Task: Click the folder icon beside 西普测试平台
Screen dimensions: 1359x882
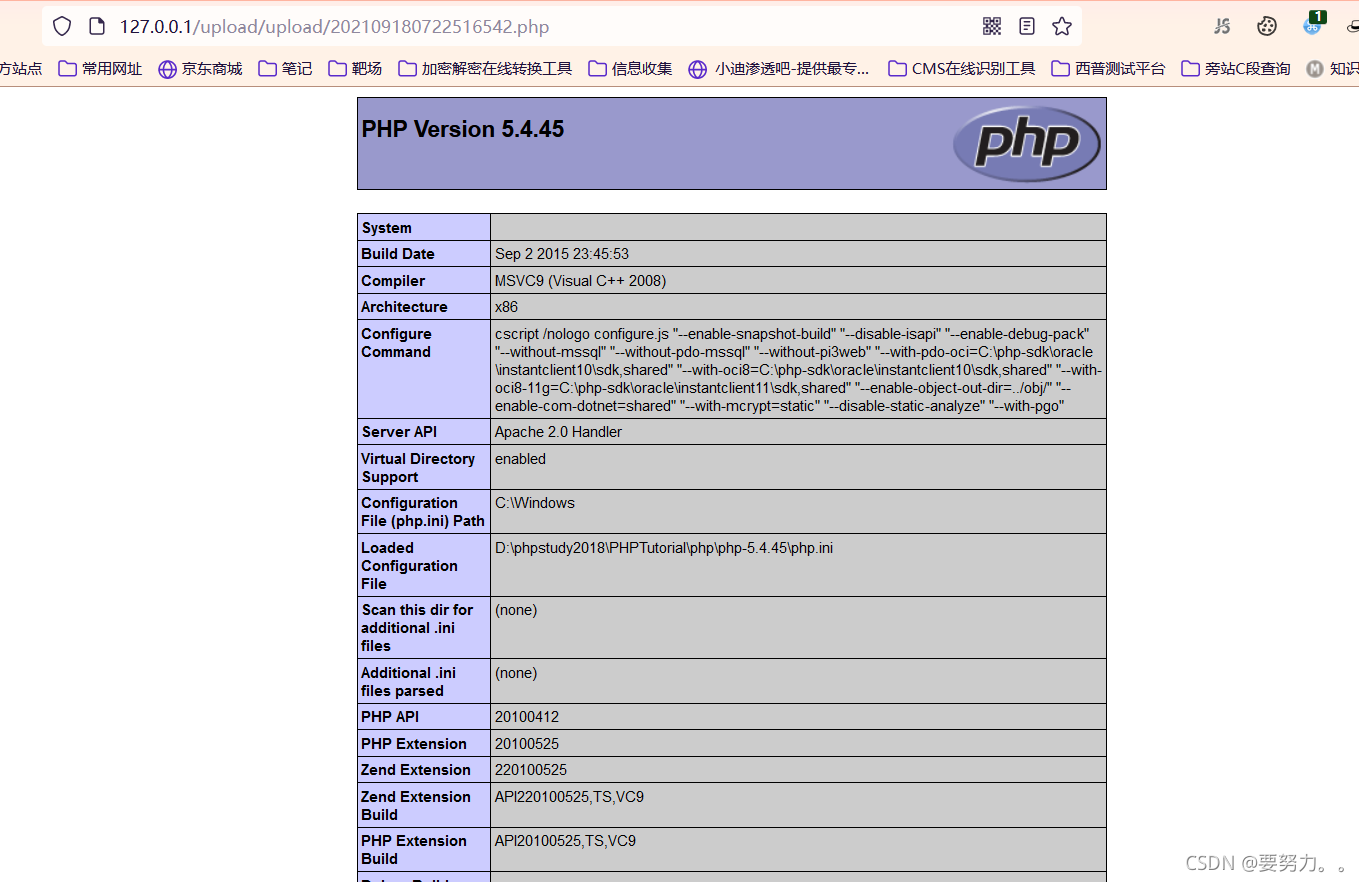Action: pyautogui.click(x=1060, y=69)
